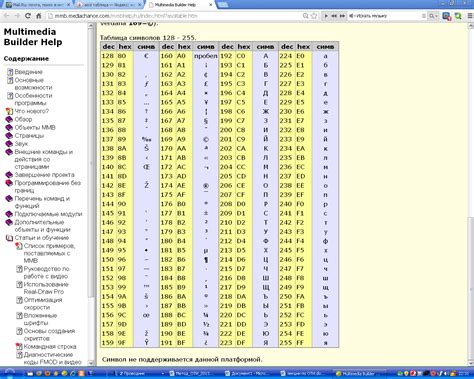The height and width of the screenshot is (379, 474).
Task: Click the contents pane scrollbar
Action: (91, 163)
